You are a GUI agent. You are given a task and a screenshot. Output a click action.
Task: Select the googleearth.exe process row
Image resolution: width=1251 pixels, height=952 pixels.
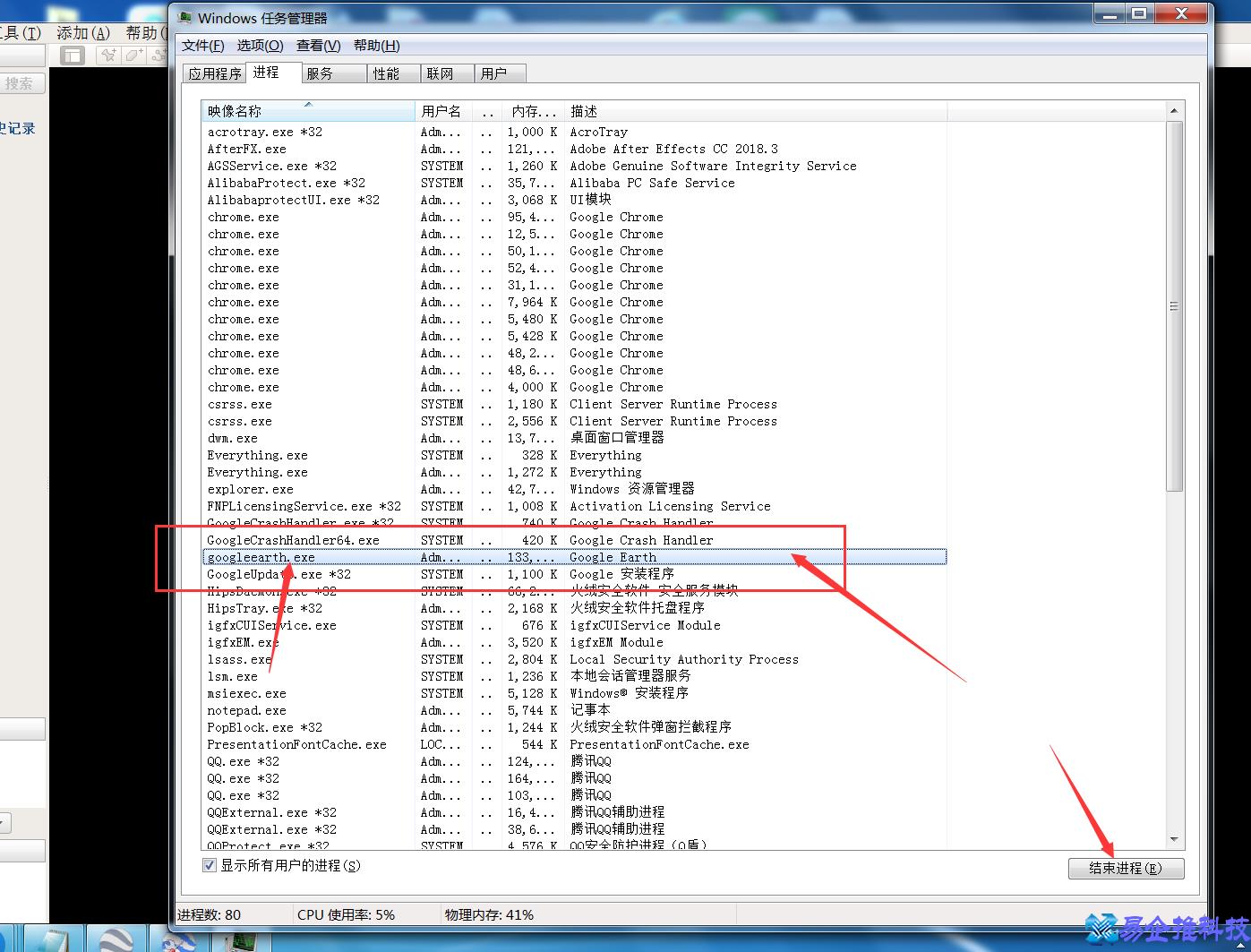[x=573, y=557]
